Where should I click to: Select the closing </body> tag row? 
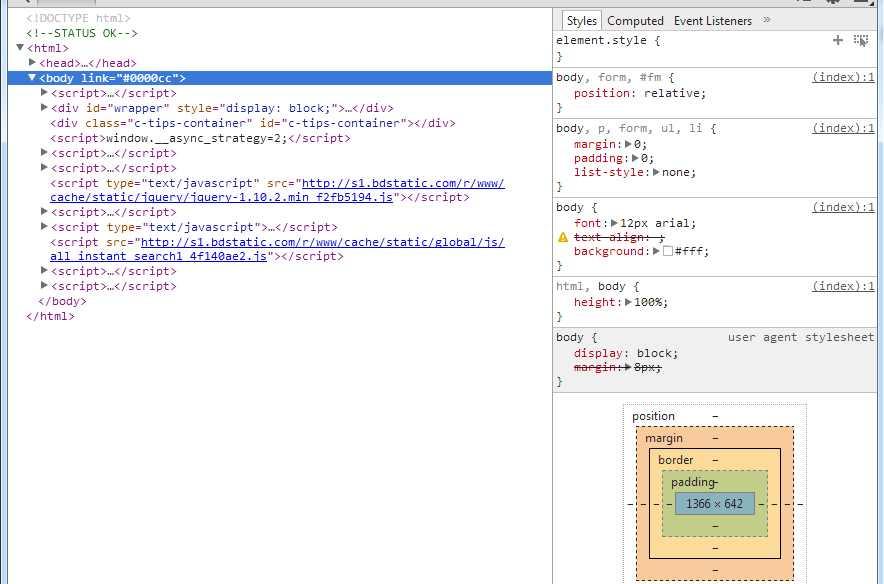point(62,301)
